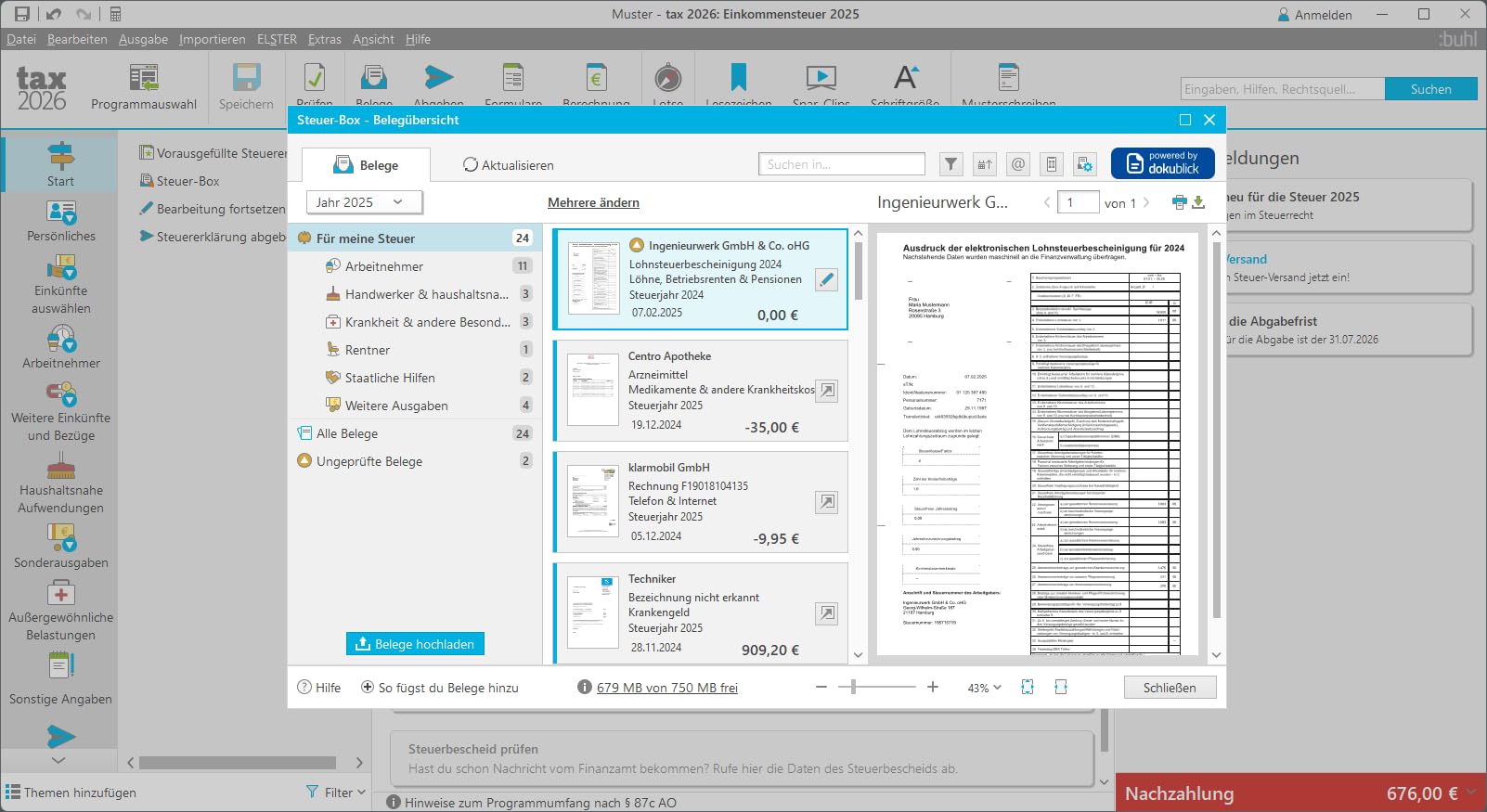Download the current Beleg
Viewport: 1487px width, 812px height.
1198,202
